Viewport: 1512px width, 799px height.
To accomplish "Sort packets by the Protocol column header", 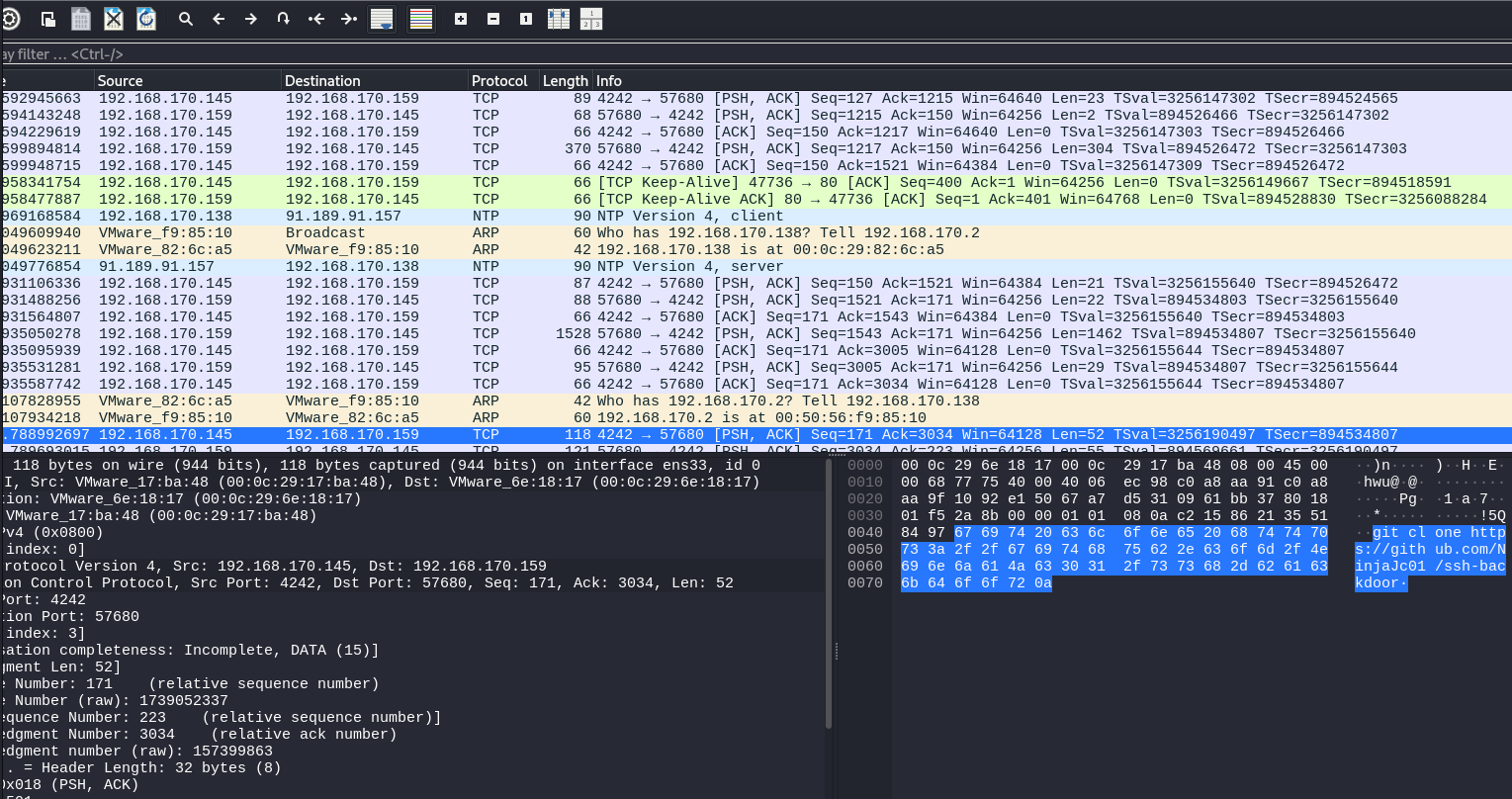I will coord(499,81).
